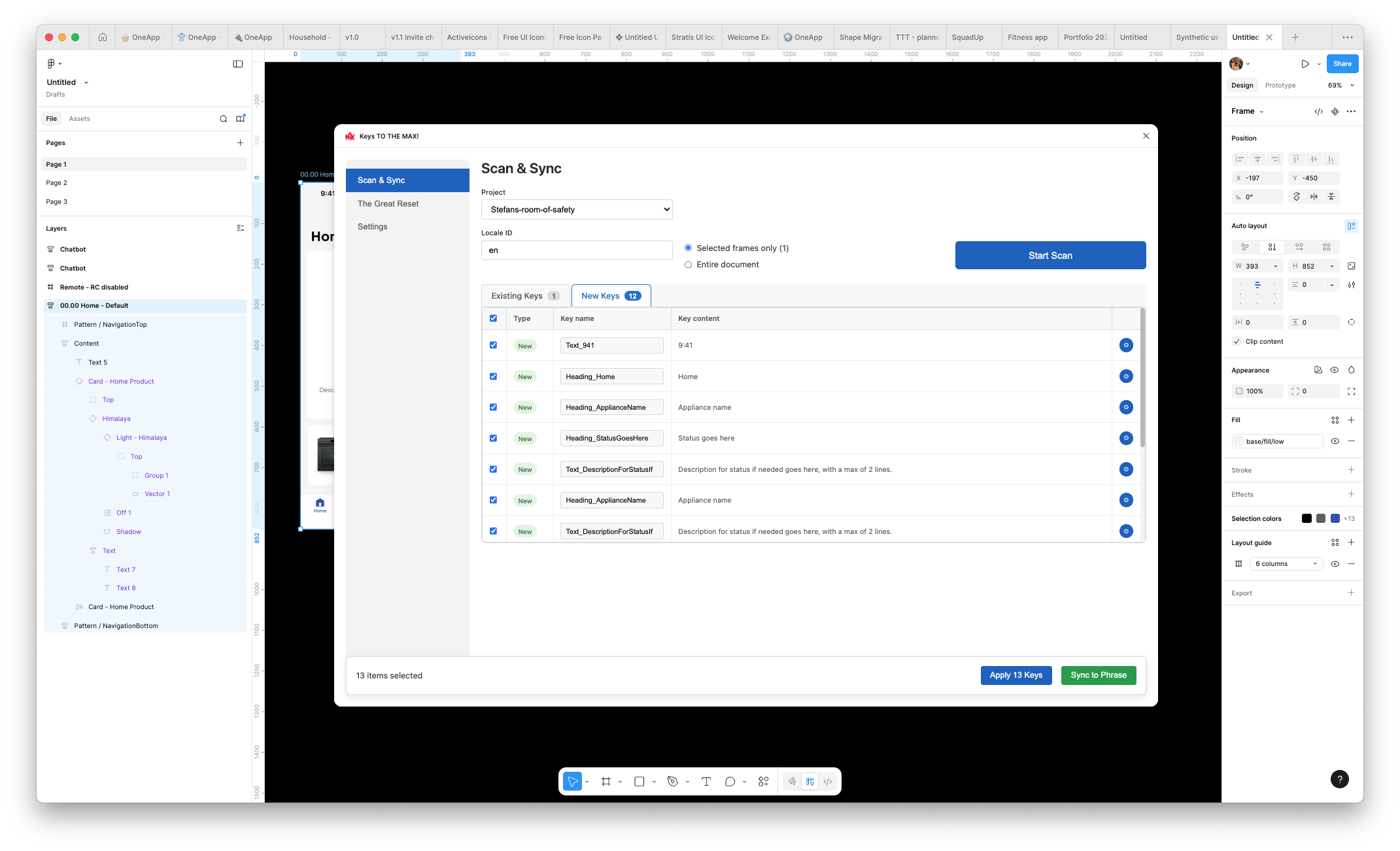This screenshot has height=851, width=1400.
Task: Hide the base/fill/low fill visibility
Action: [x=1335, y=441]
